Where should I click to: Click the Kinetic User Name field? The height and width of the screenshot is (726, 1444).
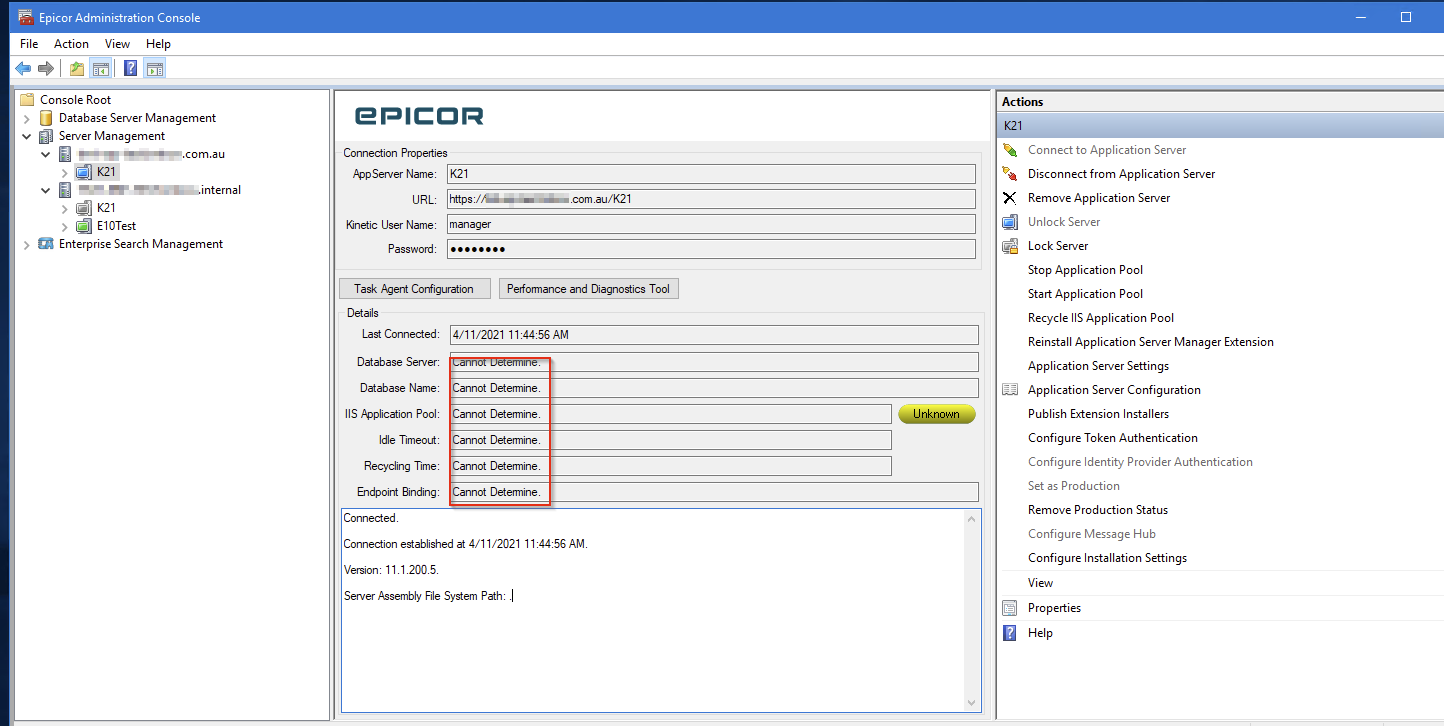pos(711,224)
